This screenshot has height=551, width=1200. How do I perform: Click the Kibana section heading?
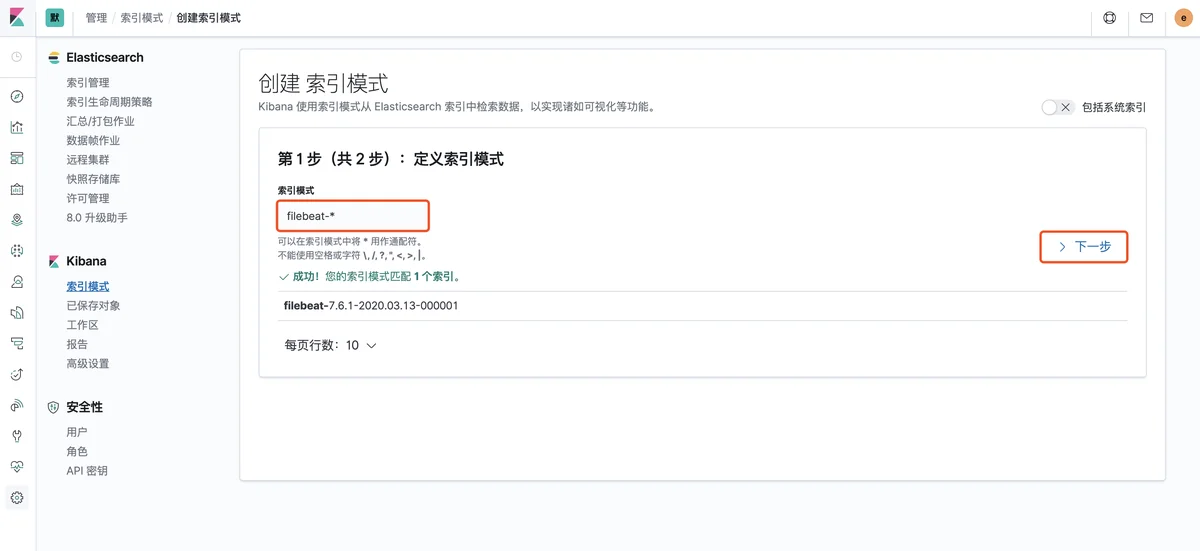86,261
